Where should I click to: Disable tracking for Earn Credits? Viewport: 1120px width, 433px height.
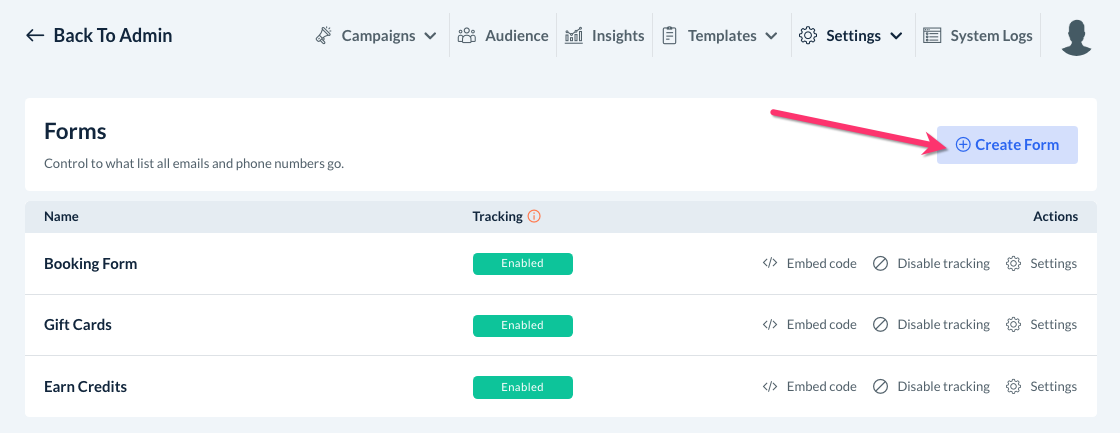(931, 387)
